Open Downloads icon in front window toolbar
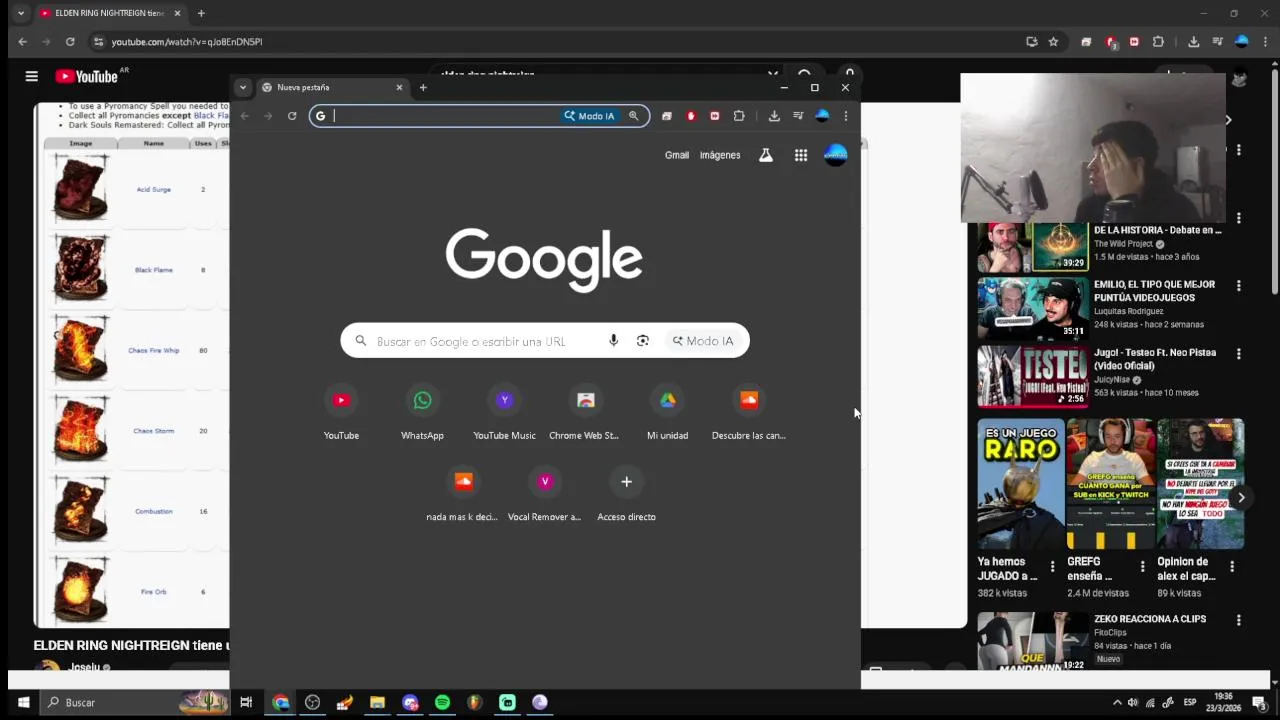The width and height of the screenshot is (1280, 720). point(774,116)
